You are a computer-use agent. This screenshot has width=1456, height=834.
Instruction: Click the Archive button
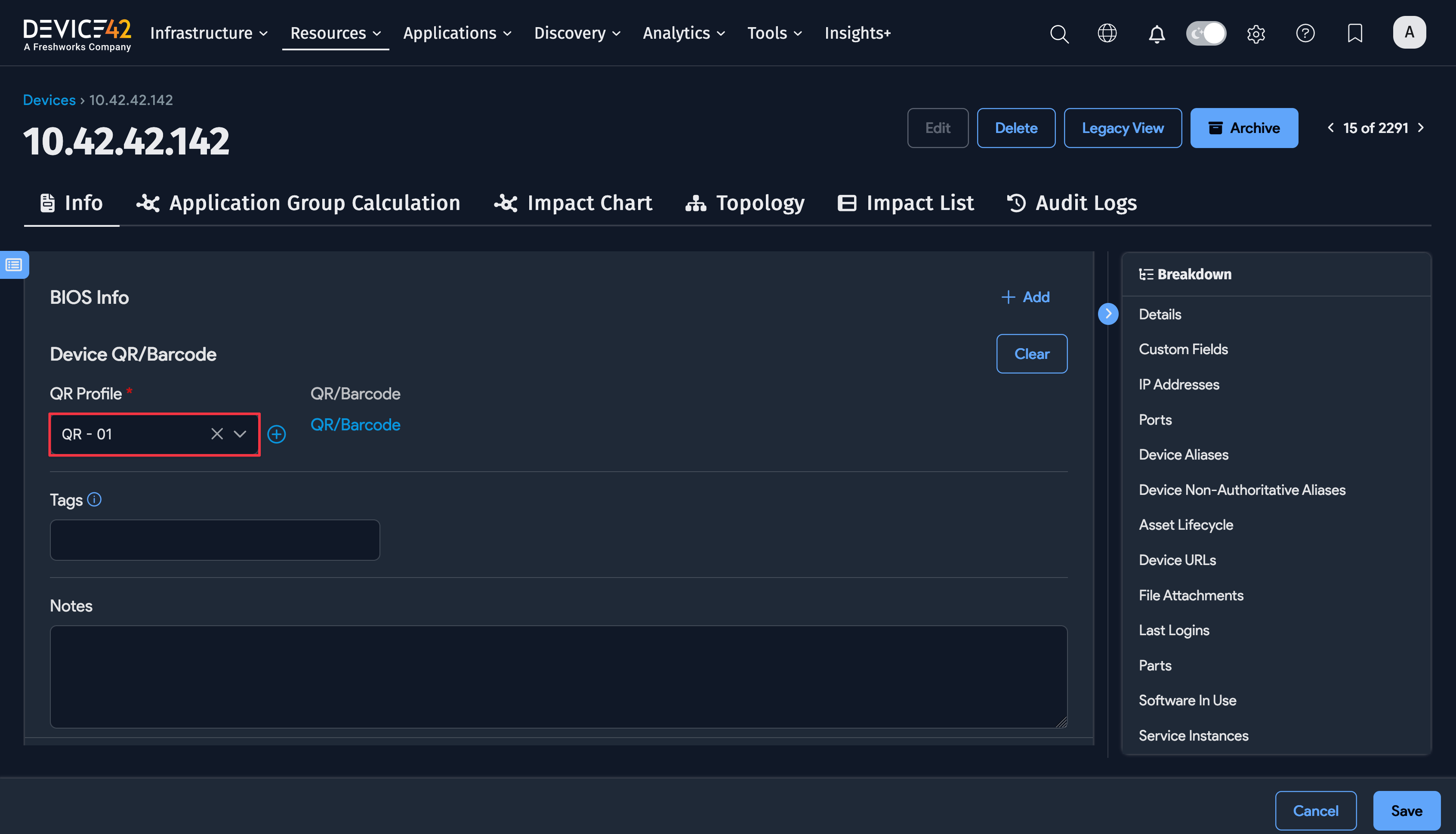click(1243, 128)
